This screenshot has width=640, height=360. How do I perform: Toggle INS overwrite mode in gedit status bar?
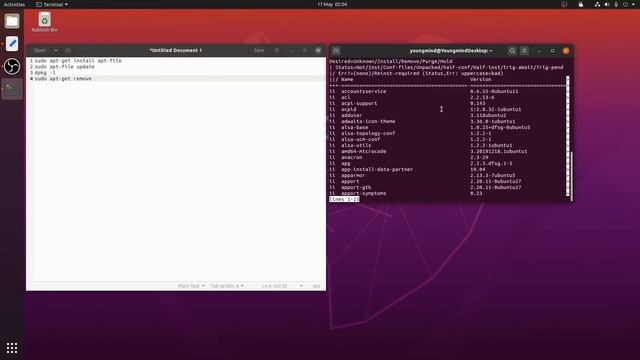[316, 286]
